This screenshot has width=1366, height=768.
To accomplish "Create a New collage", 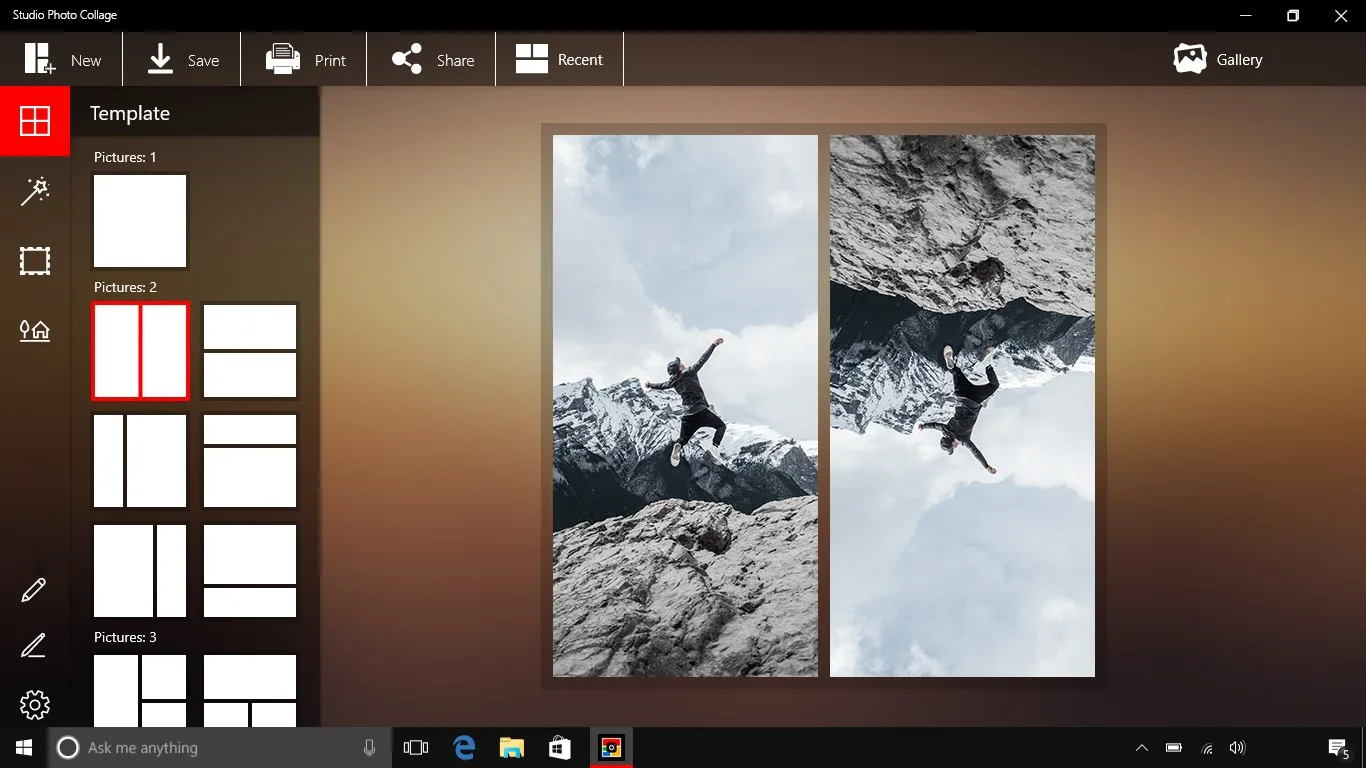I will tap(62, 60).
